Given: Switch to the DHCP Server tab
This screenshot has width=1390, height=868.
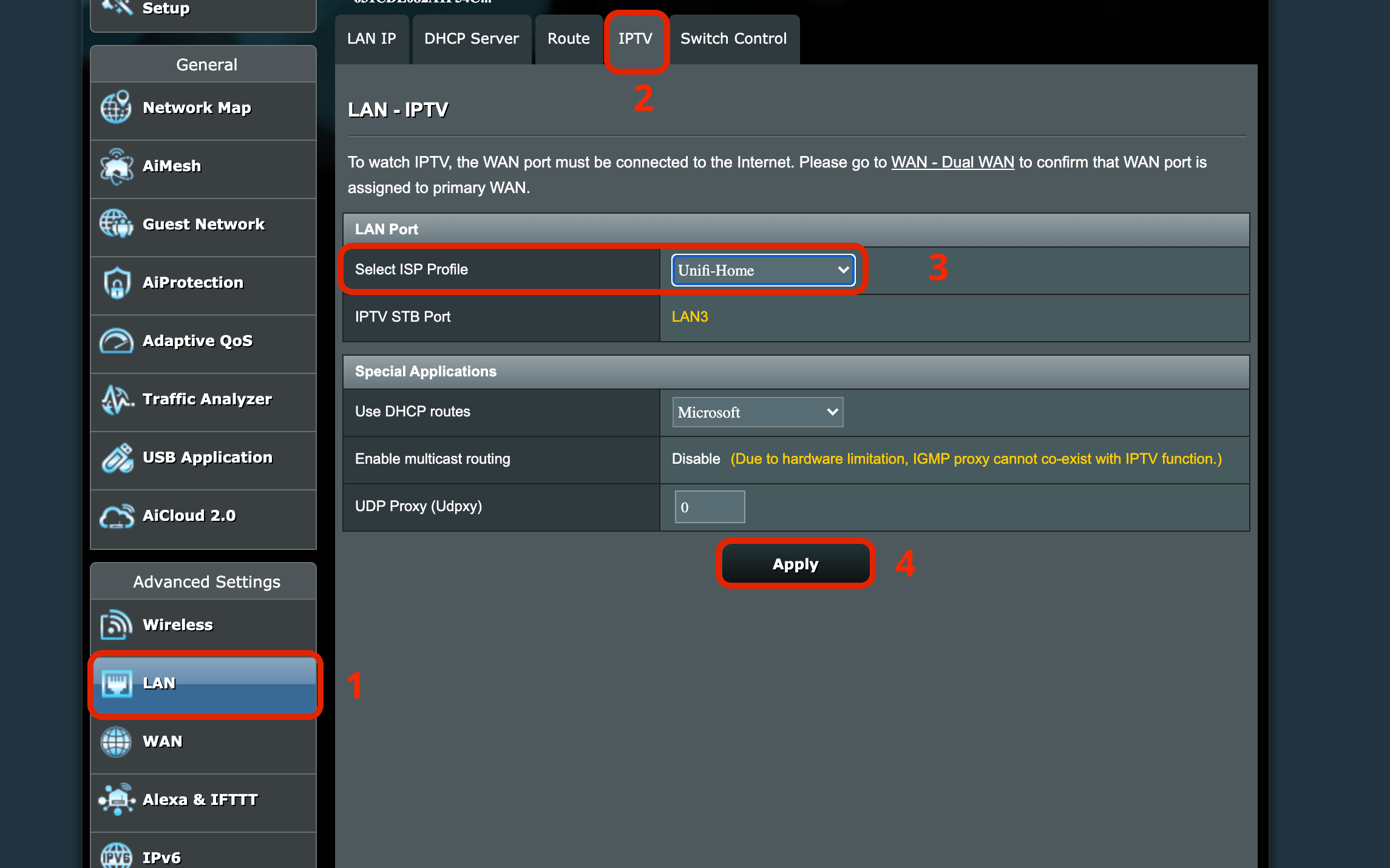Looking at the screenshot, I should pyautogui.click(x=471, y=39).
